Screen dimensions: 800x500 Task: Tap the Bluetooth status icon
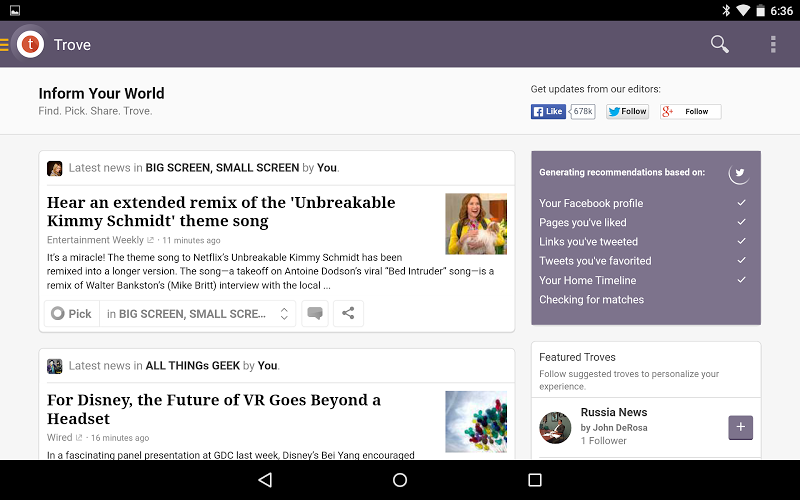(726, 10)
